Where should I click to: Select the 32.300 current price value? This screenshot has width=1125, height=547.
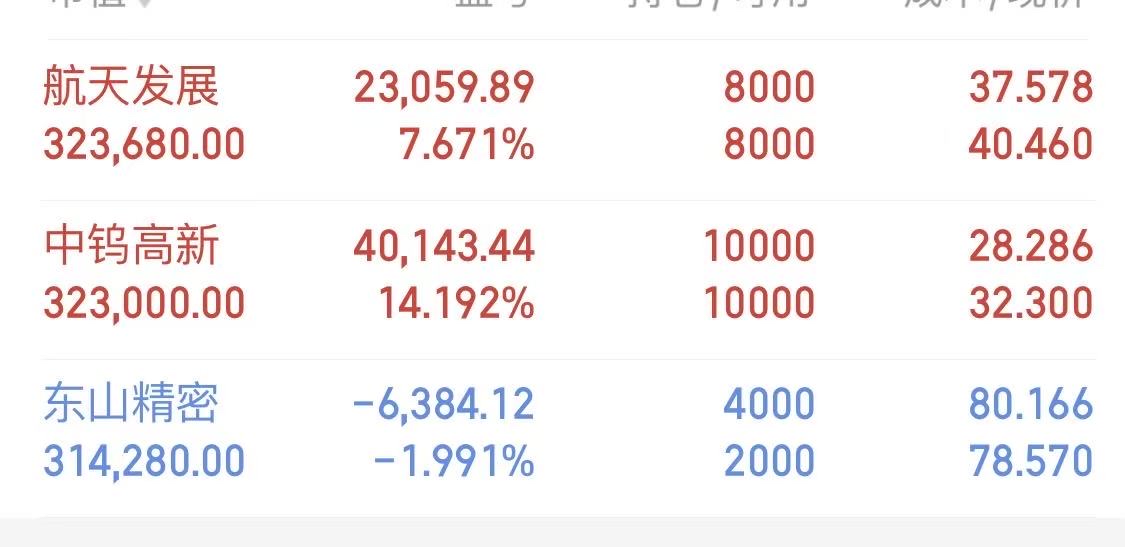click(x=1031, y=303)
